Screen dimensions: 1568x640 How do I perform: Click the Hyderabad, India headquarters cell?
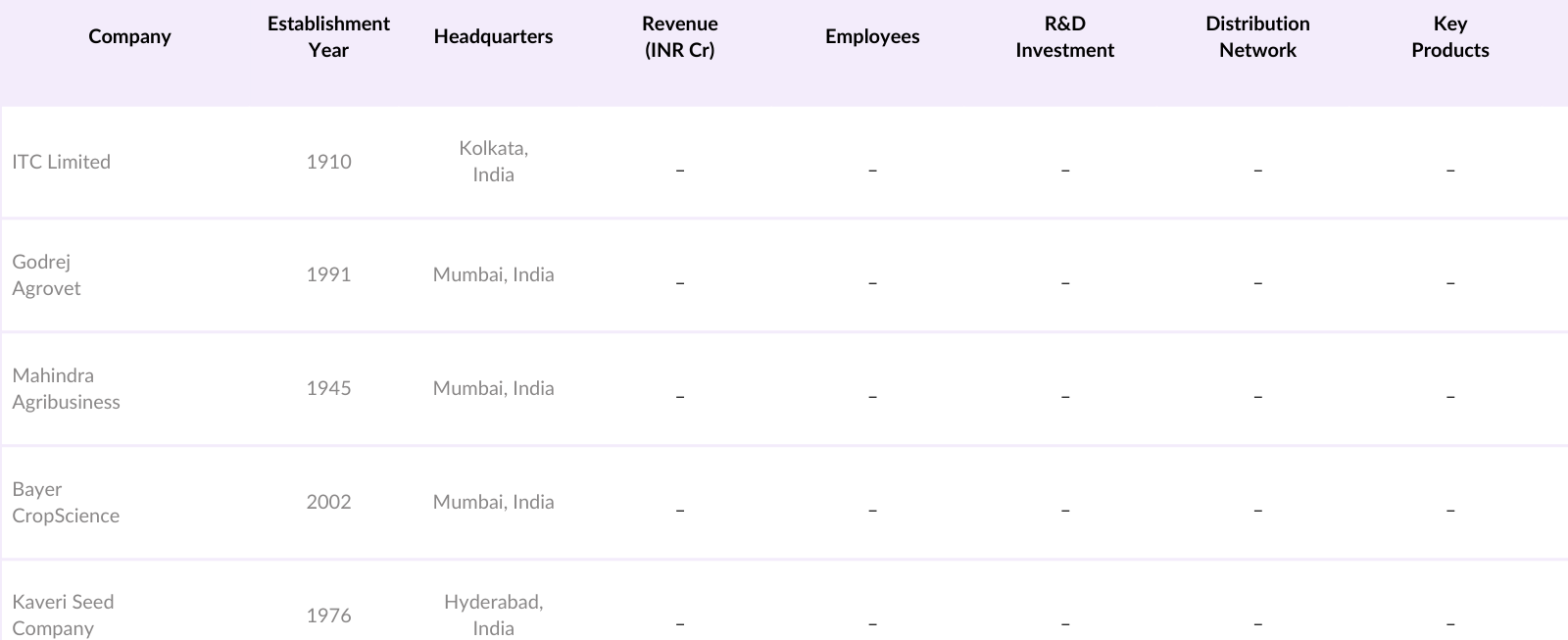click(x=493, y=615)
